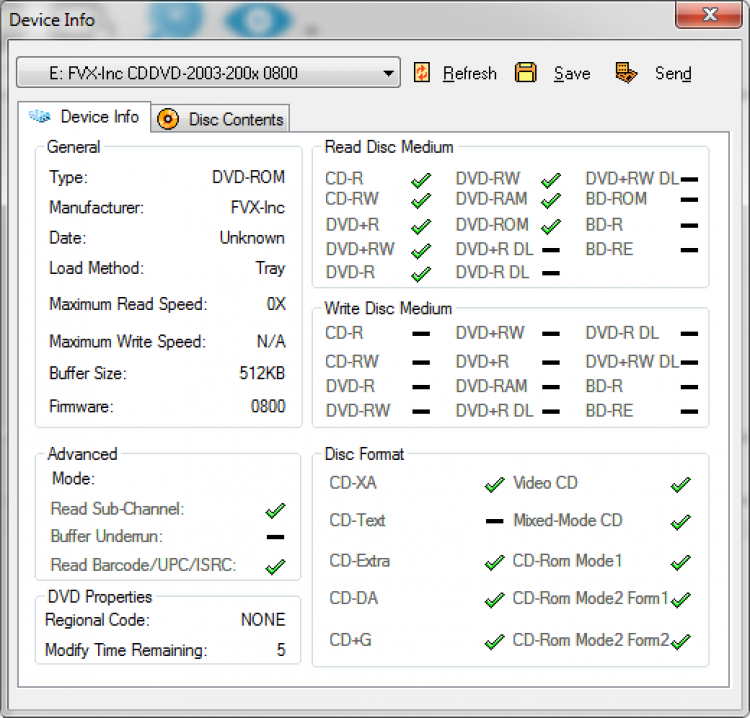Screen dimensions: 750x718
Task: Click the Maximum Write Speed value N/A
Action: click(271, 341)
